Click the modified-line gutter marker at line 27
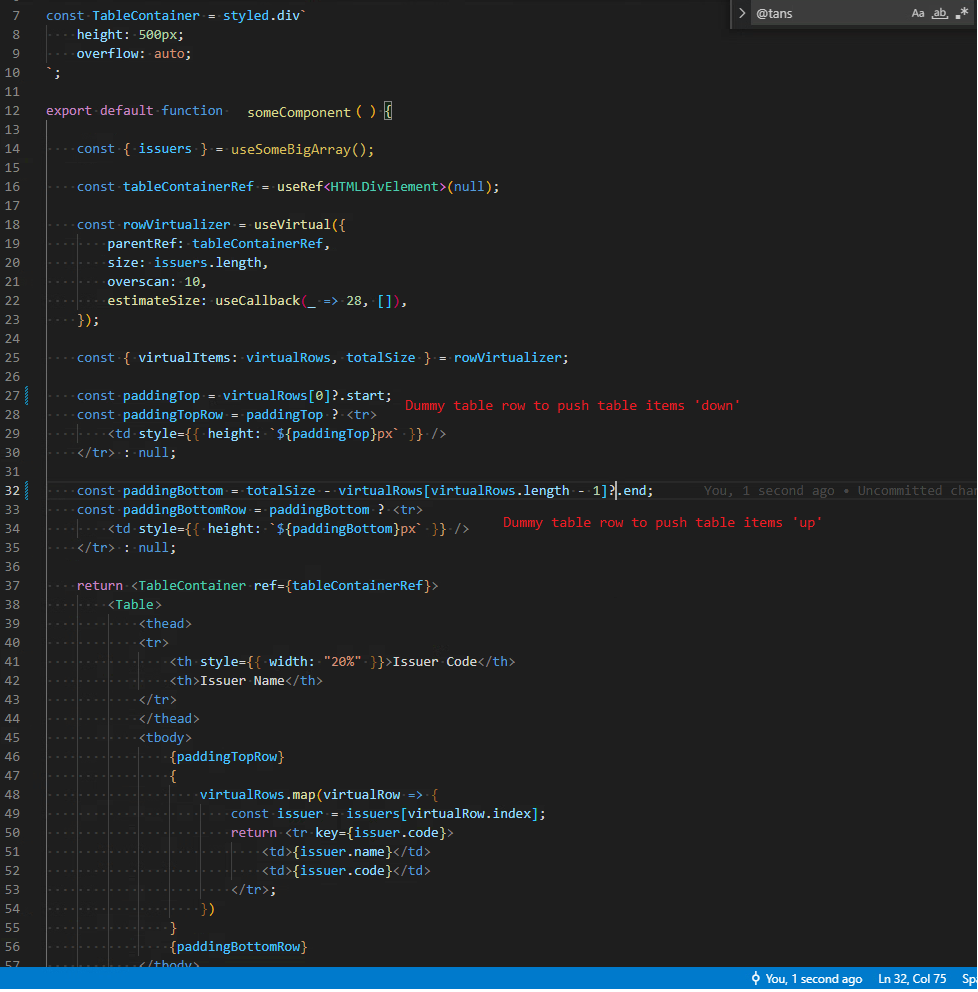This screenshot has height=992, width=978. coord(26,395)
